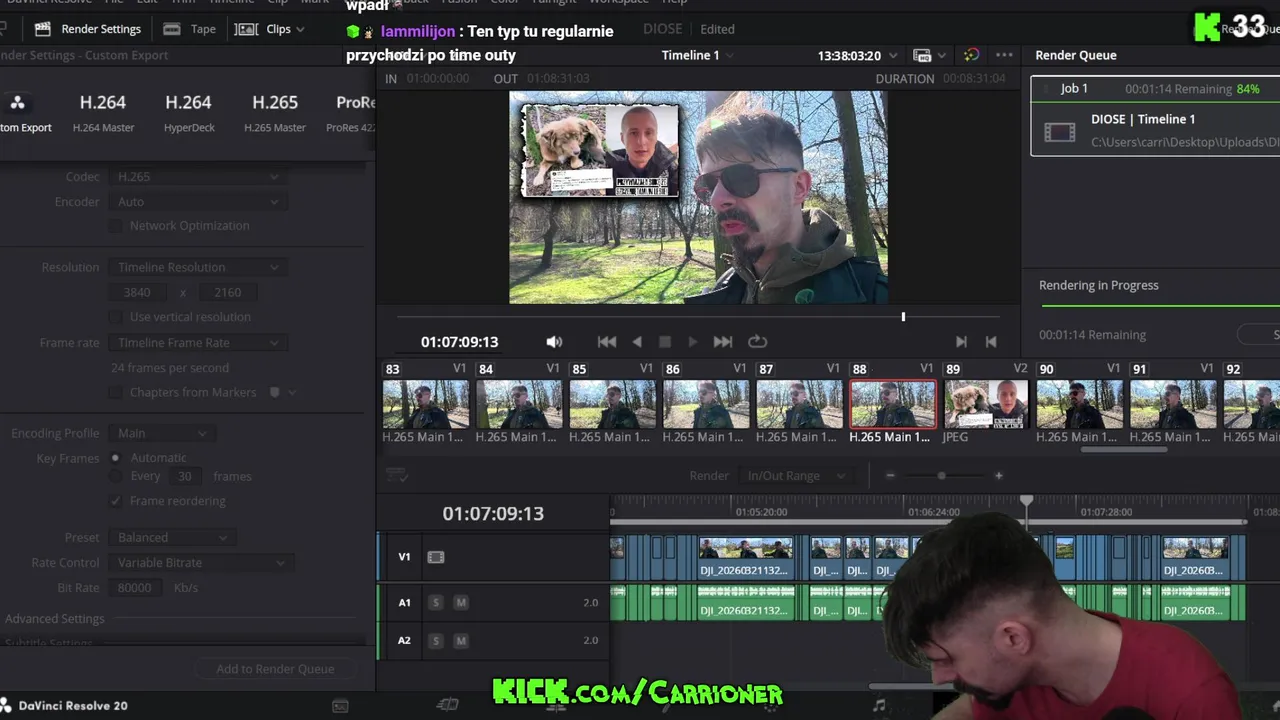
Task: Click the 3840 width input field
Action: (137, 292)
